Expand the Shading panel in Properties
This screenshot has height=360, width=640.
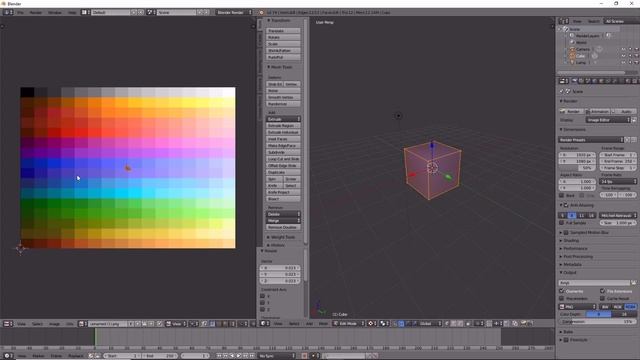pos(570,240)
